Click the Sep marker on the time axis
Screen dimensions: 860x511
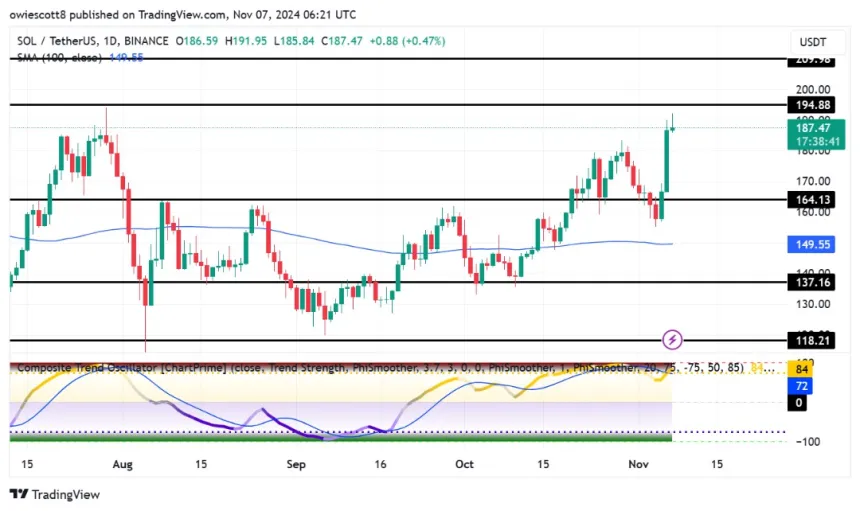coord(296,465)
